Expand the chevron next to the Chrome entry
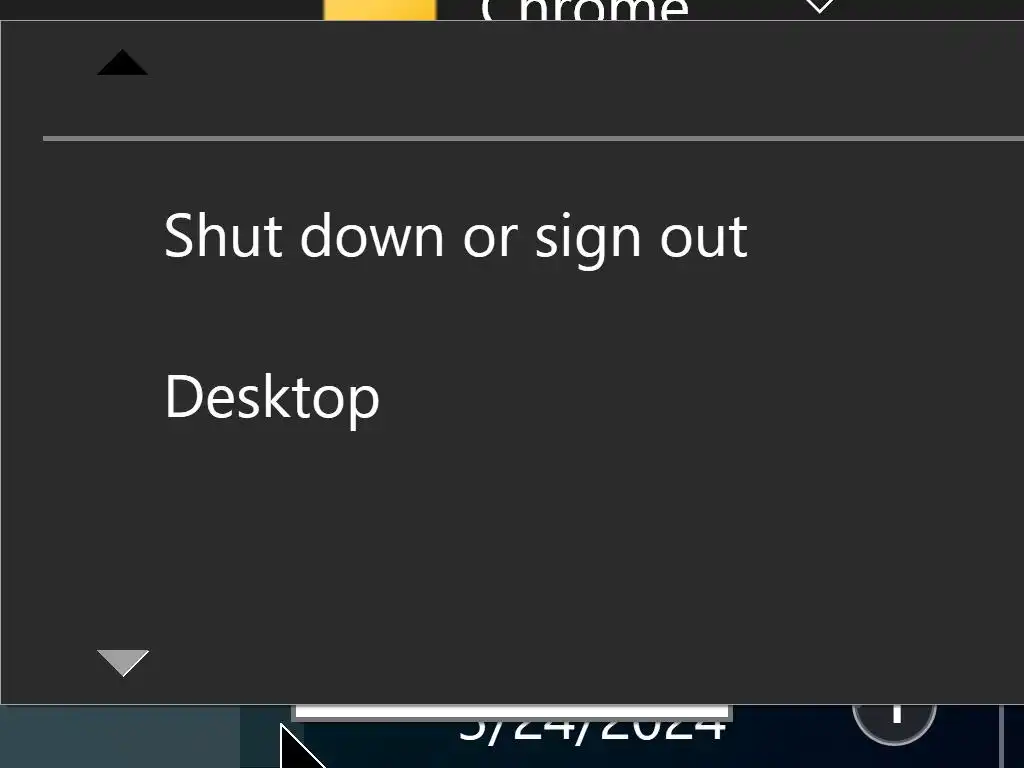The height and width of the screenshot is (768, 1024). point(819,7)
